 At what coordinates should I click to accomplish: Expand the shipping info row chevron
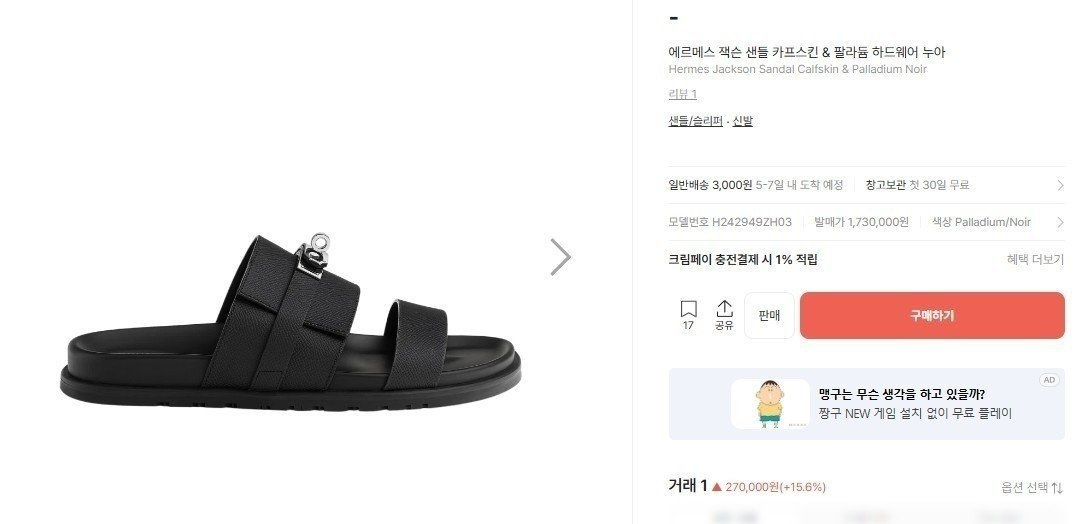(1060, 185)
